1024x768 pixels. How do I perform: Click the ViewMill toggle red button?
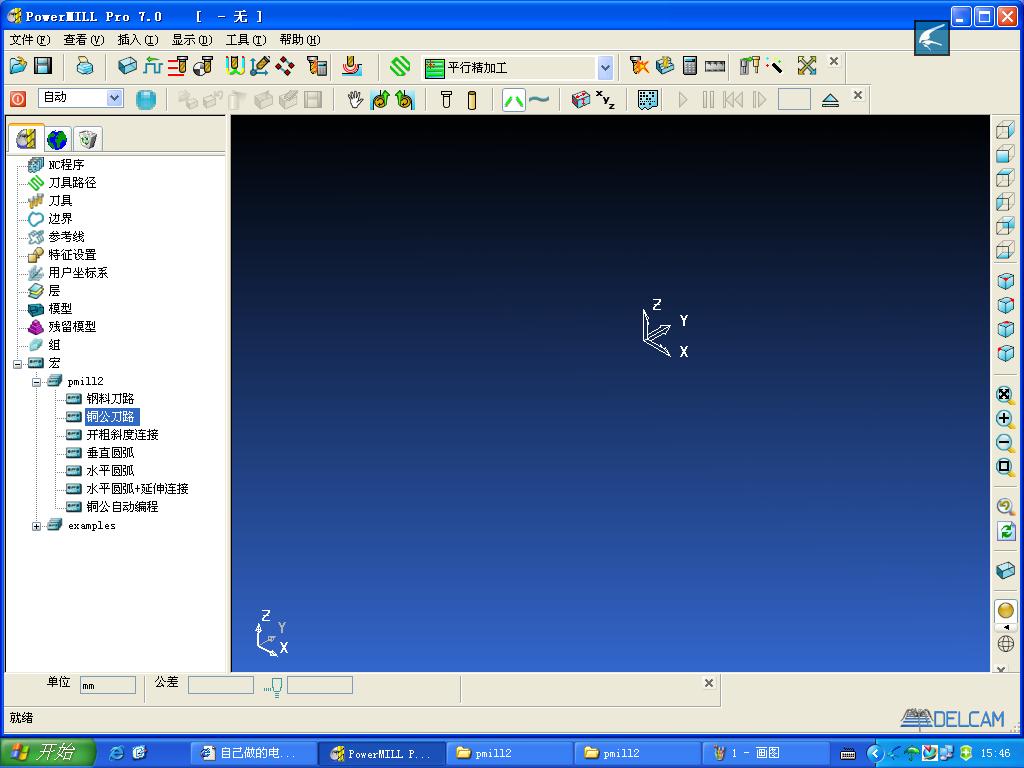click(x=18, y=99)
